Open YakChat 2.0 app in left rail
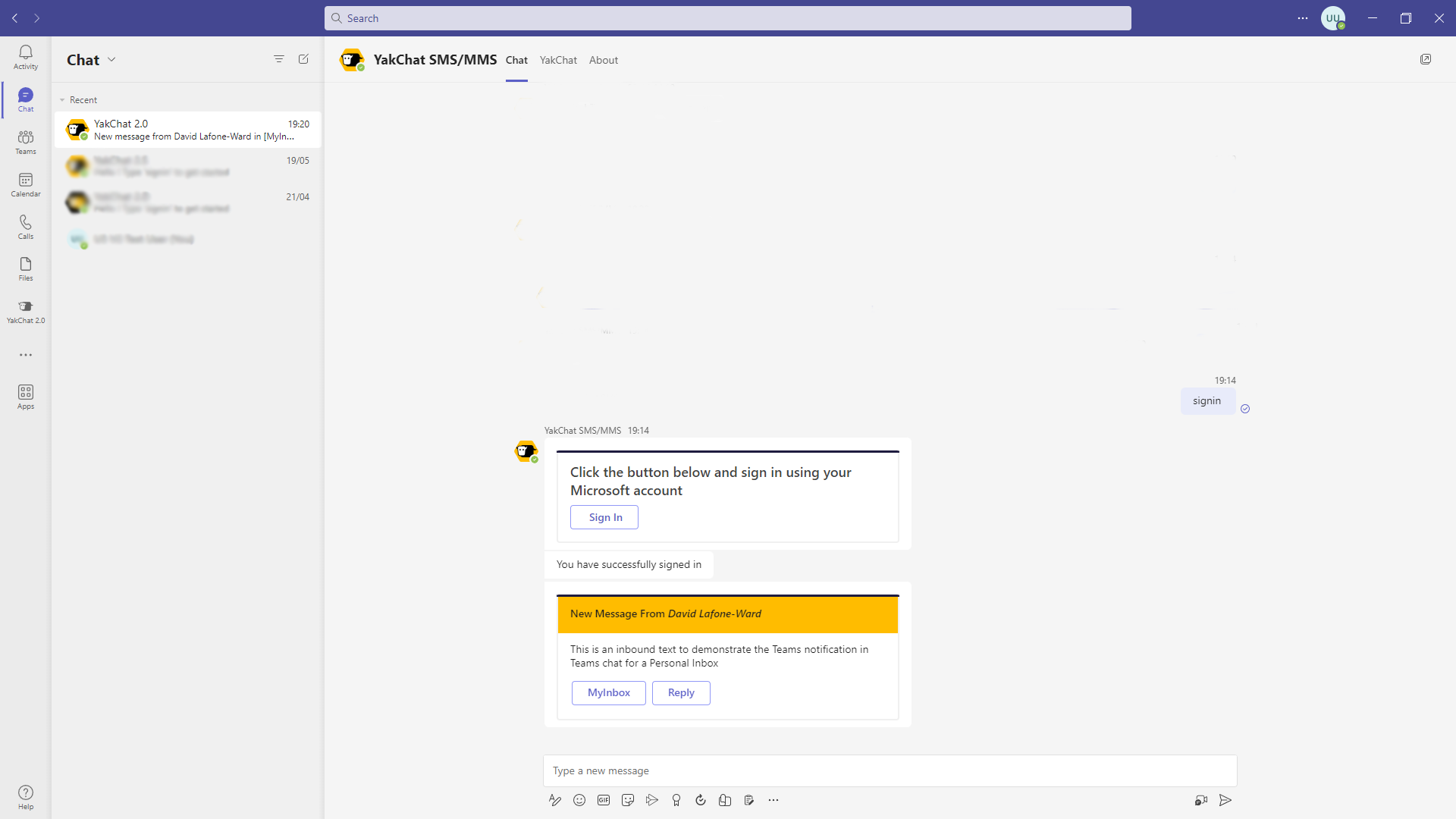Viewport: 1456px width, 819px height. pyautogui.click(x=26, y=311)
